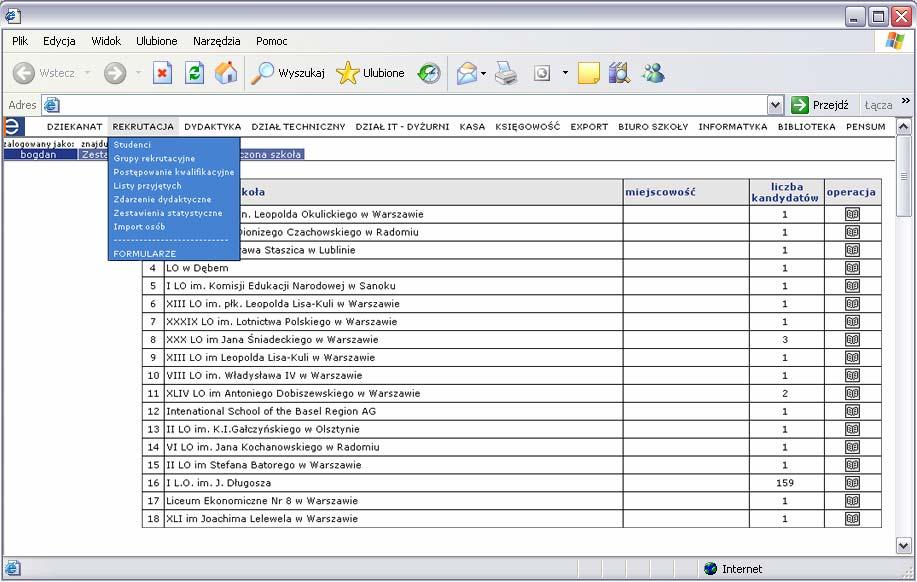The height and width of the screenshot is (582, 917).
Task: Open operation icon for I L.O. Długosza row
Action: coord(852,483)
